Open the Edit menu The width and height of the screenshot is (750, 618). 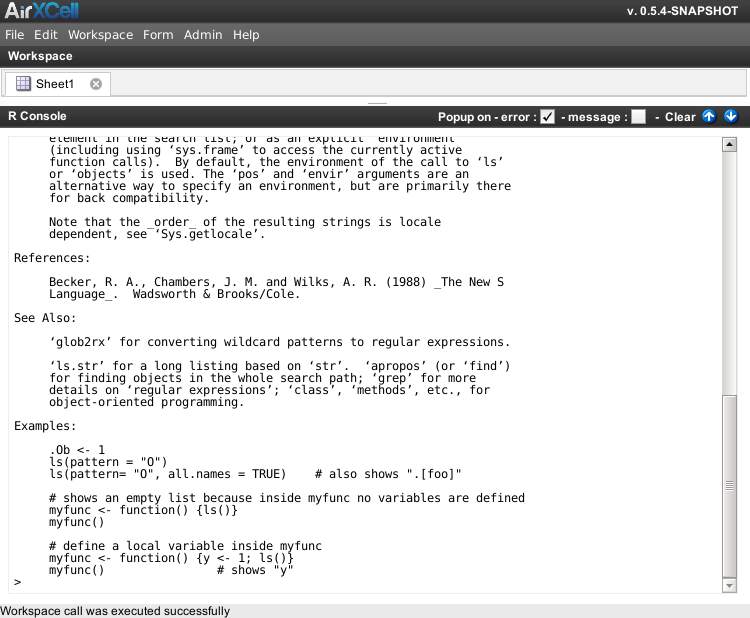45,35
